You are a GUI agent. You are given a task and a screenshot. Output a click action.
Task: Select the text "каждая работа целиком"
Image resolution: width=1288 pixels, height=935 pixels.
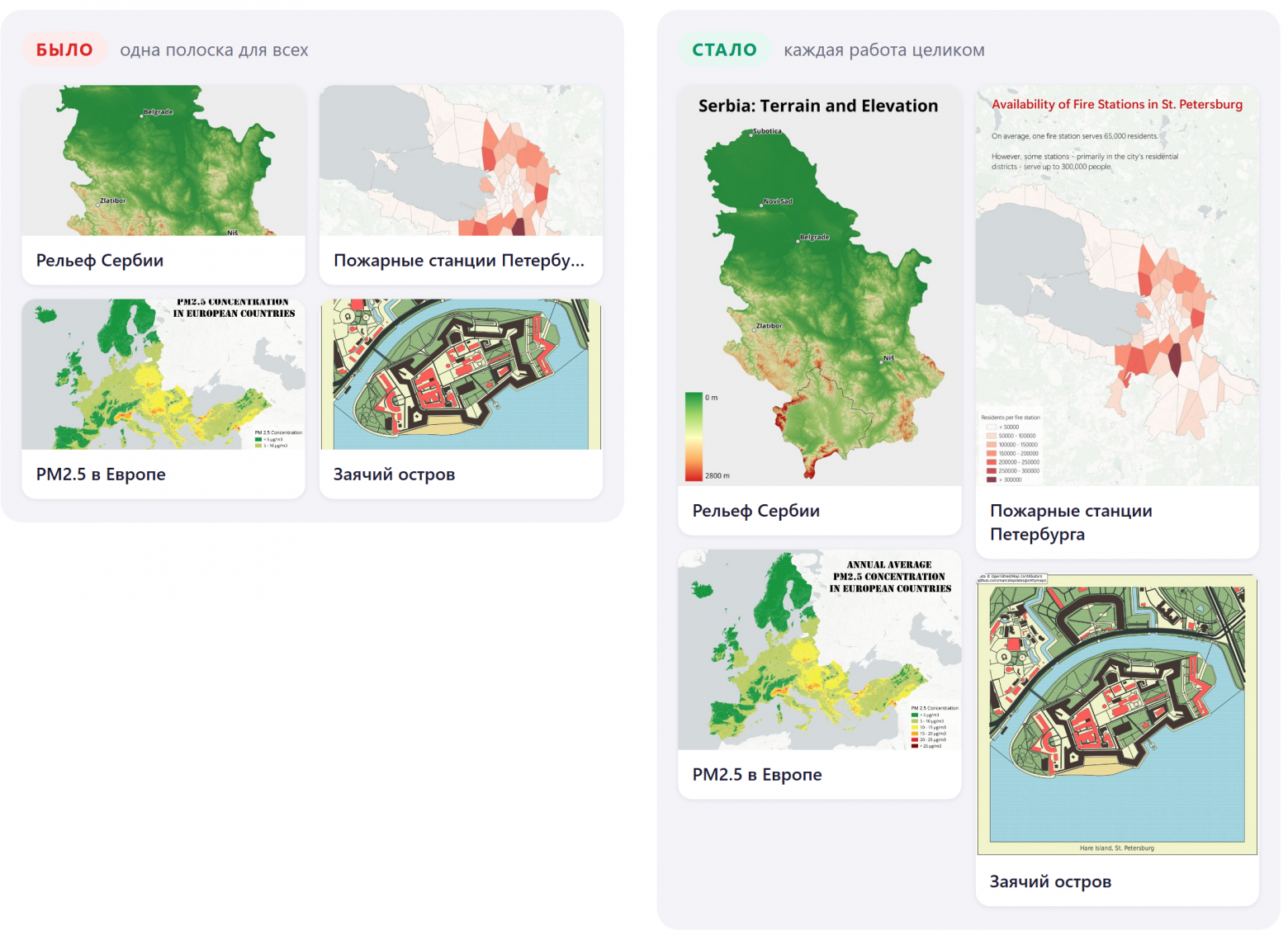(884, 50)
